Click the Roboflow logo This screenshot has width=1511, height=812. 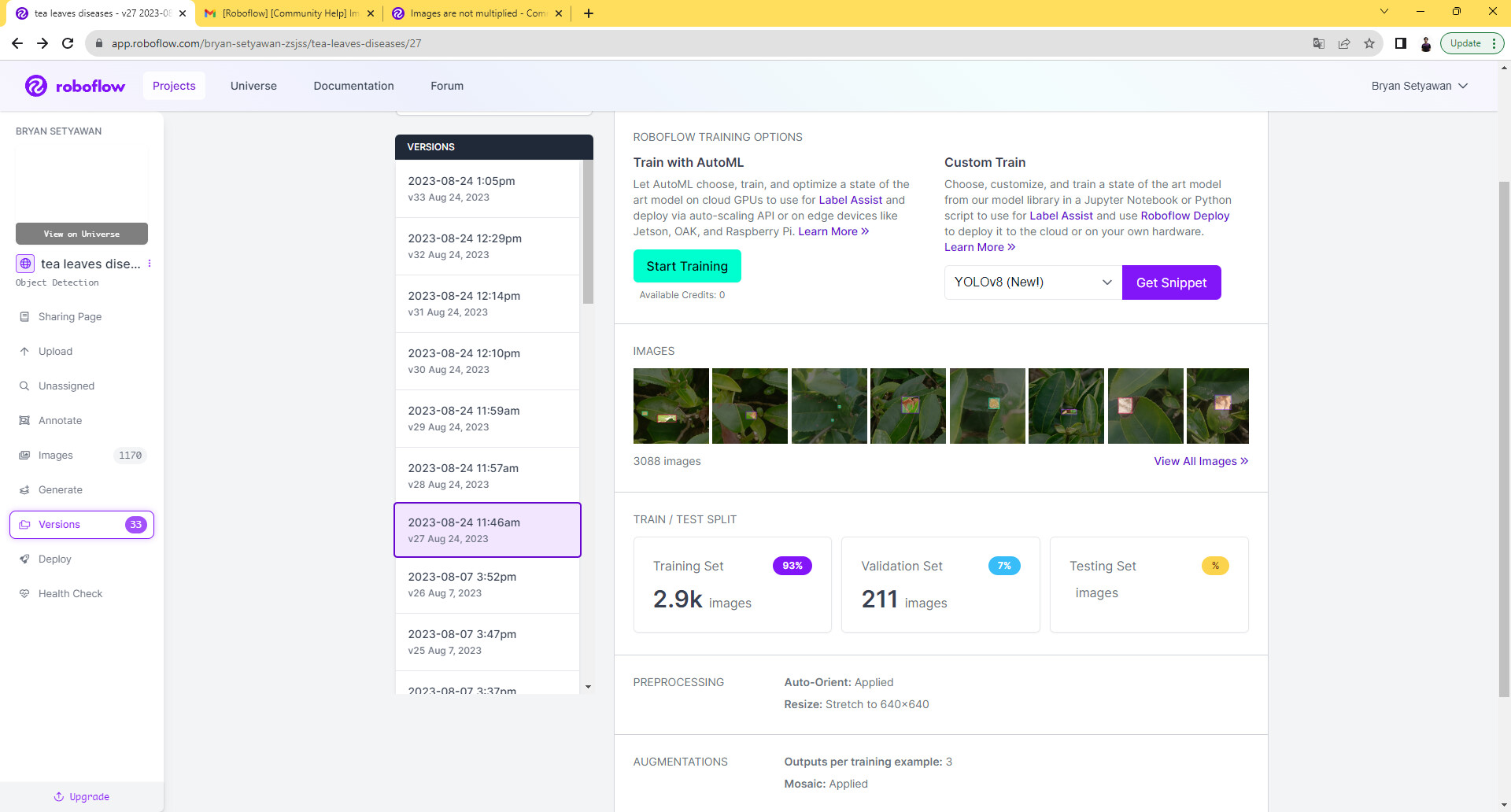coord(75,86)
